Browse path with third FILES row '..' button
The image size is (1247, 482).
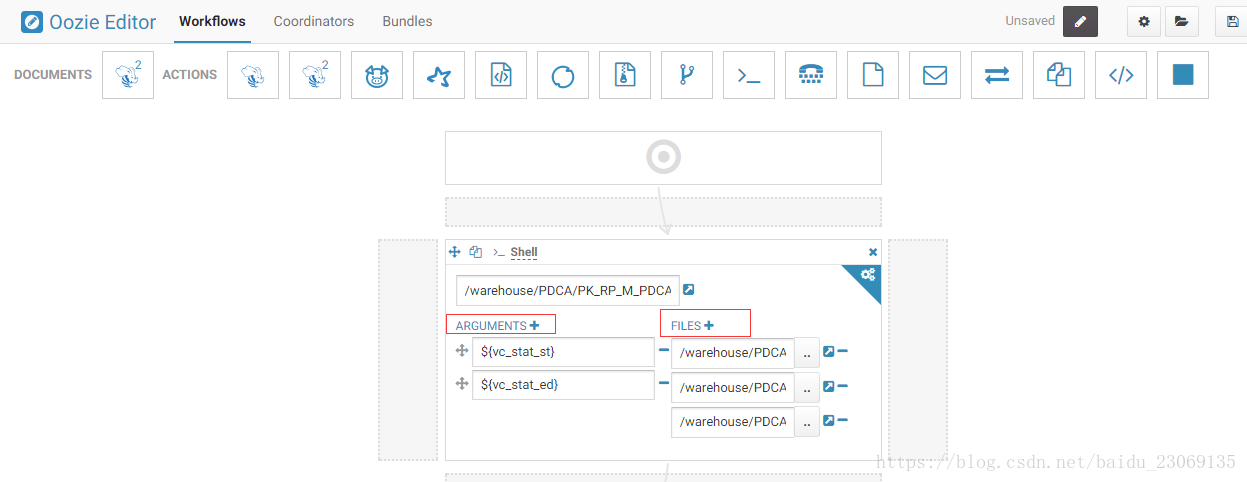[807, 422]
